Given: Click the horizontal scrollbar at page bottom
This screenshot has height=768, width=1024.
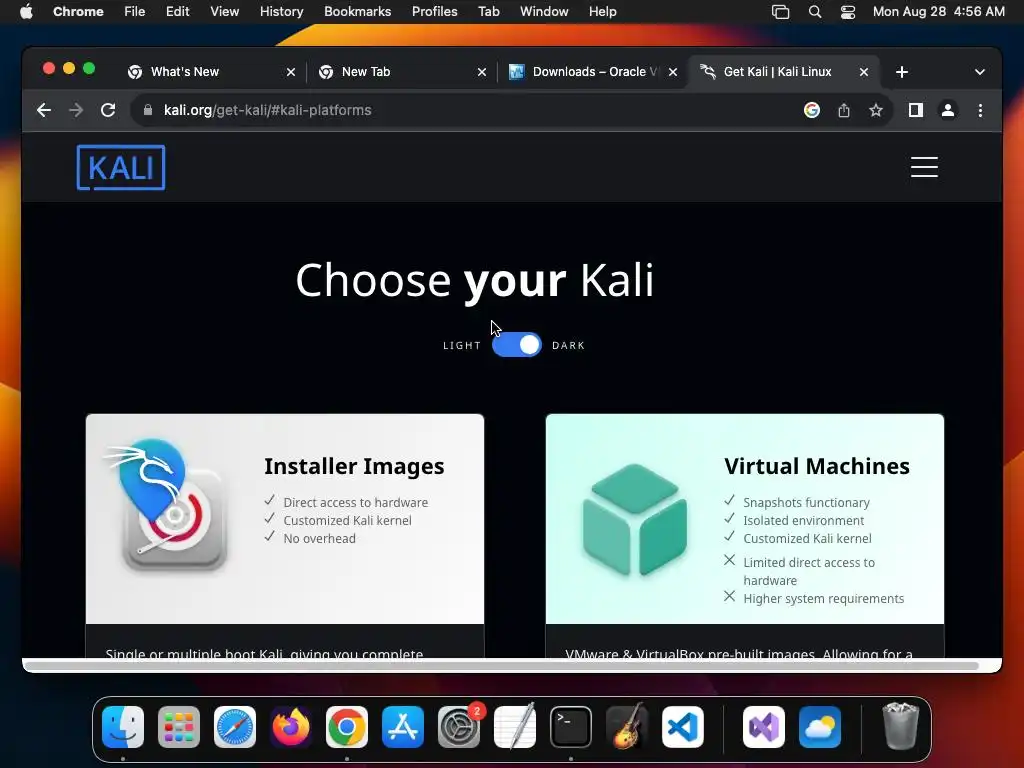Looking at the screenshot, I should pyautogui.click(x=502, y=665).
